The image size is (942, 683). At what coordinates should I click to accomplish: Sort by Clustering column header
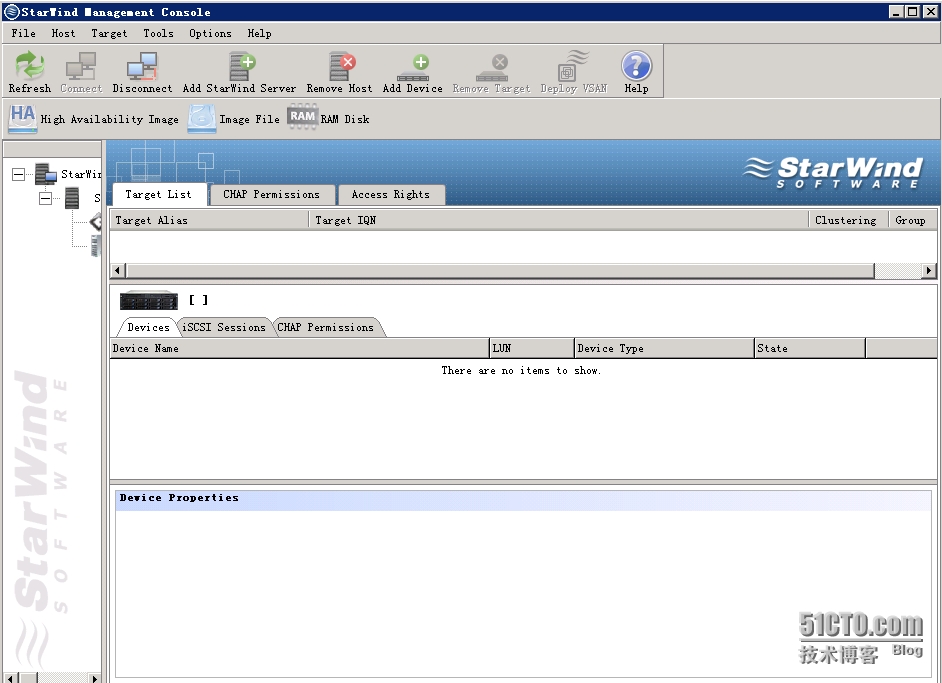[848, 220]
